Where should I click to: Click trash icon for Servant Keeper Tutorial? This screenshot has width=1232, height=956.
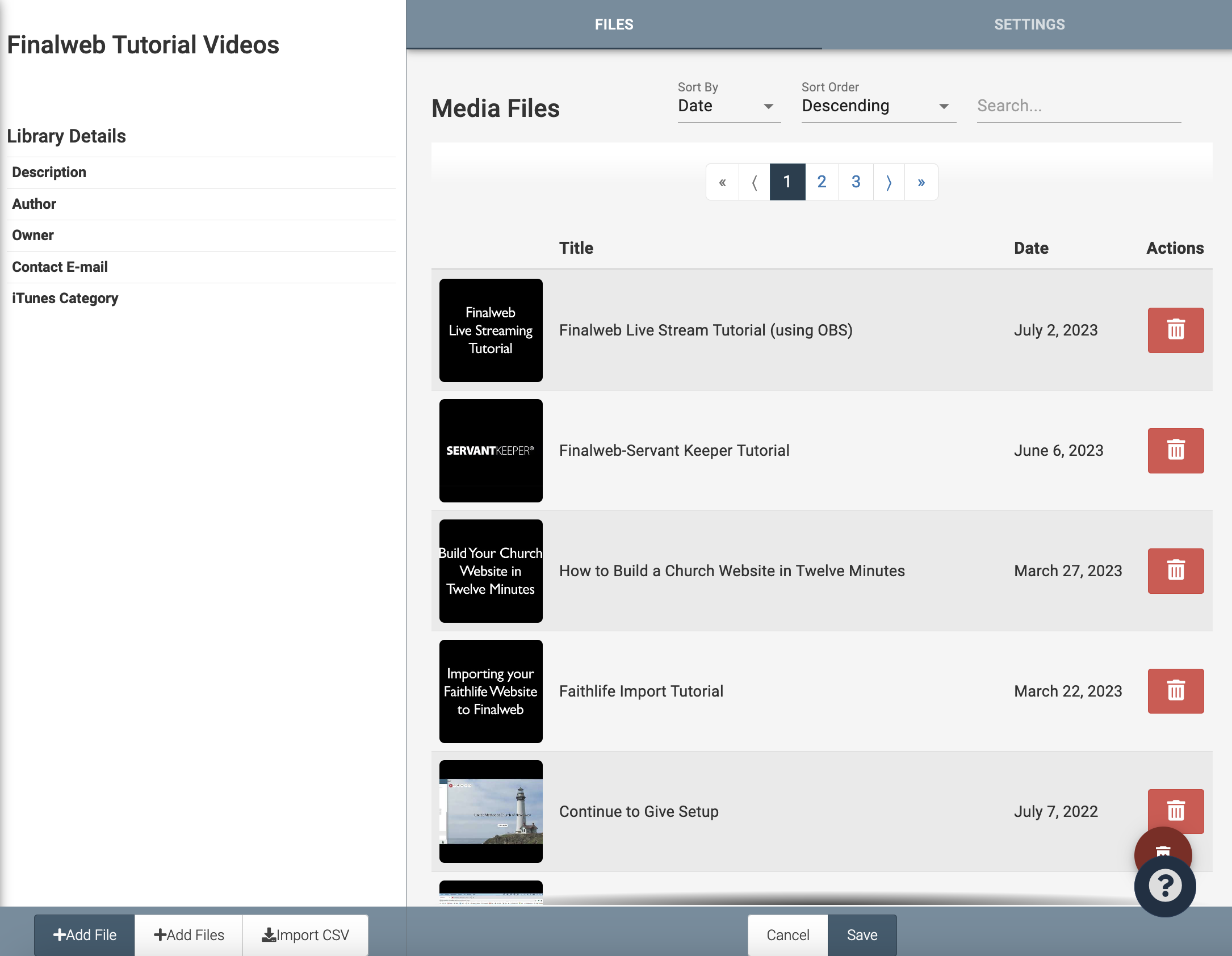1175,450
